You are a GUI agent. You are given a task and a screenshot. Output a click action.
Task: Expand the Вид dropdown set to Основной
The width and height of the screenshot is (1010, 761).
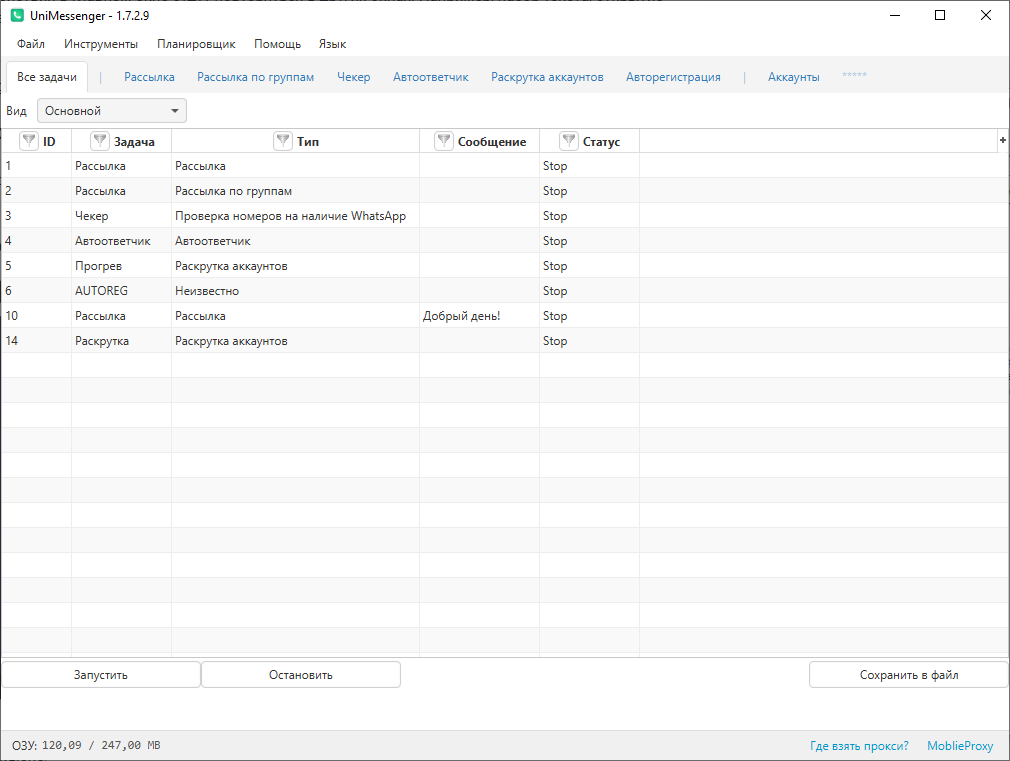pos(112,111)
